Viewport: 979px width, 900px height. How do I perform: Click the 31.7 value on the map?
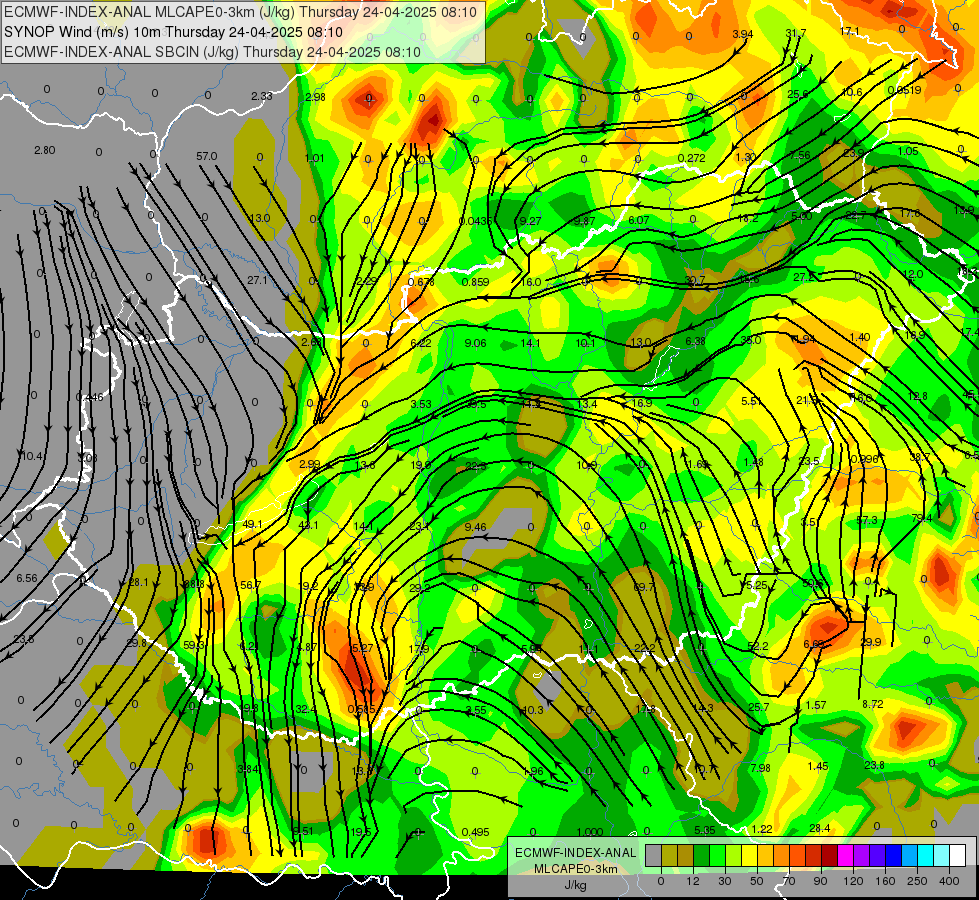point(795,33)
